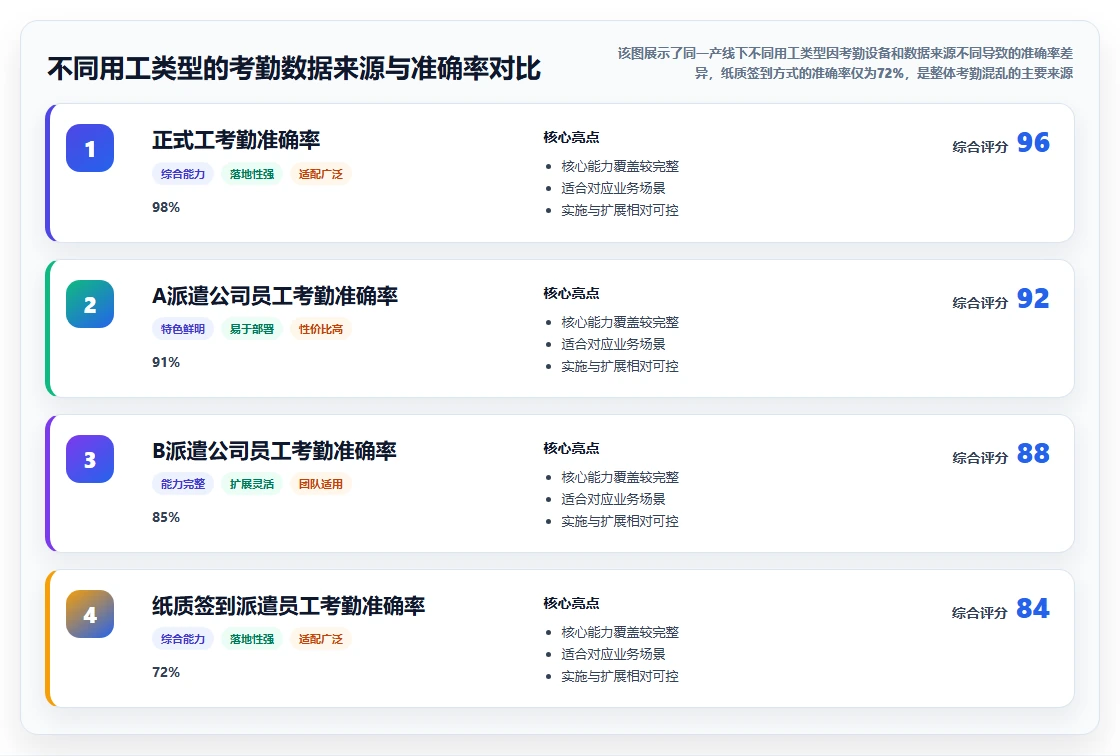Viewport: 1120px width, 756px height.
Task: Click the score 84
Action: click(x=1033, y=608)
